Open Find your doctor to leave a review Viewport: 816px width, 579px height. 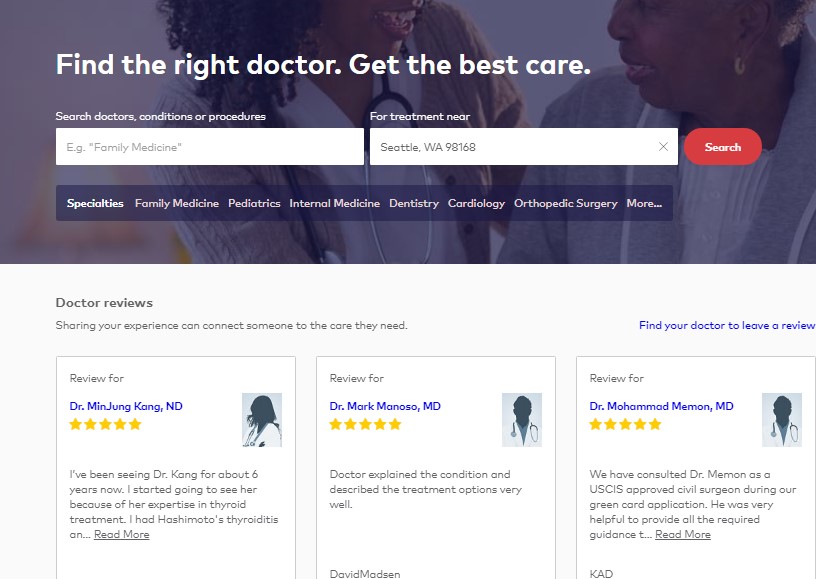[x=727, y=325]
